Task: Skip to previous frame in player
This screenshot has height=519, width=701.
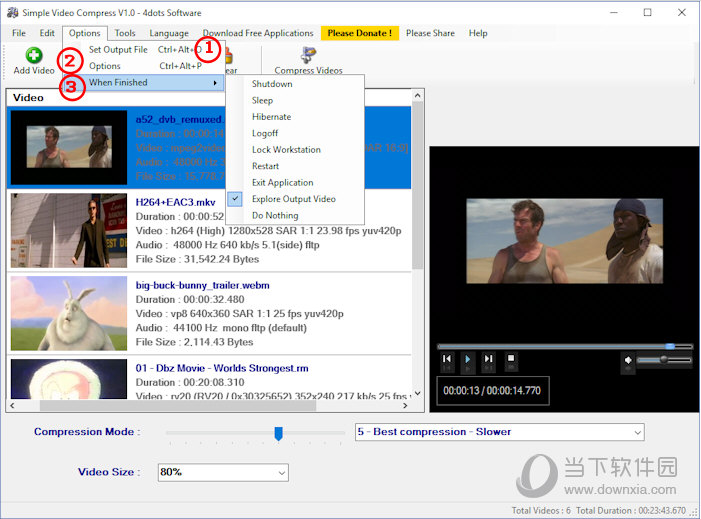Action: pyautogui.click(x=447, y=359)
